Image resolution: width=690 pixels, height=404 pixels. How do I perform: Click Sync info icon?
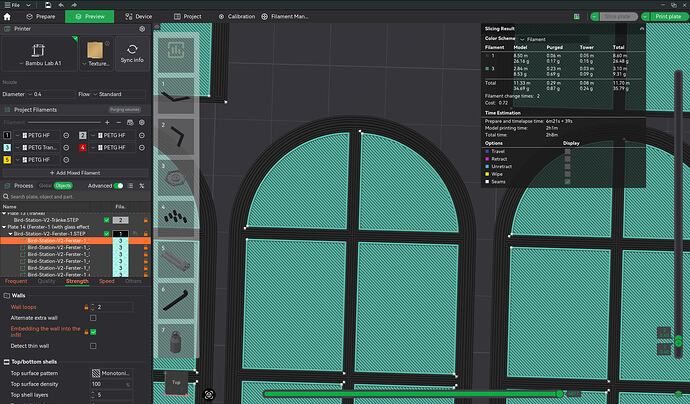[132, 54]
